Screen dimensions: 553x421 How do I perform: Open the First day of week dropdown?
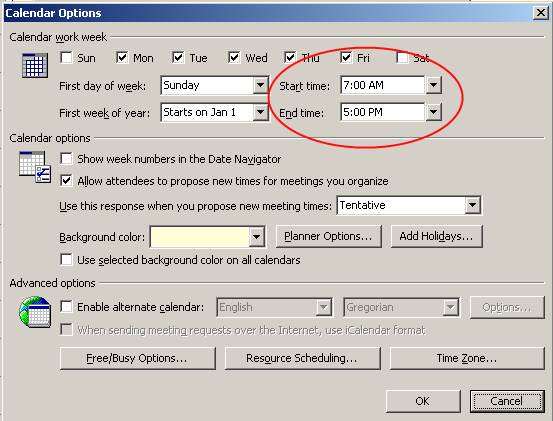pos(260,85)
